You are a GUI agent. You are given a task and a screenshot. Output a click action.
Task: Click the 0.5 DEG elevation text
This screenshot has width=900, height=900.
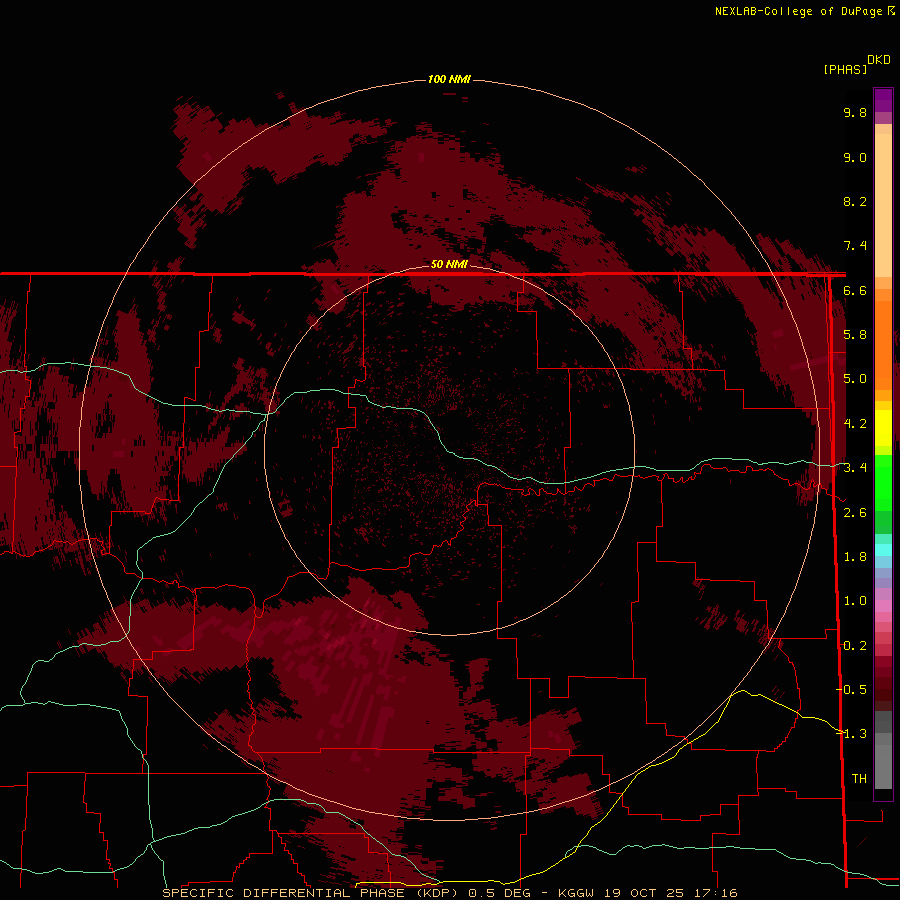click(x=499, y=893)
